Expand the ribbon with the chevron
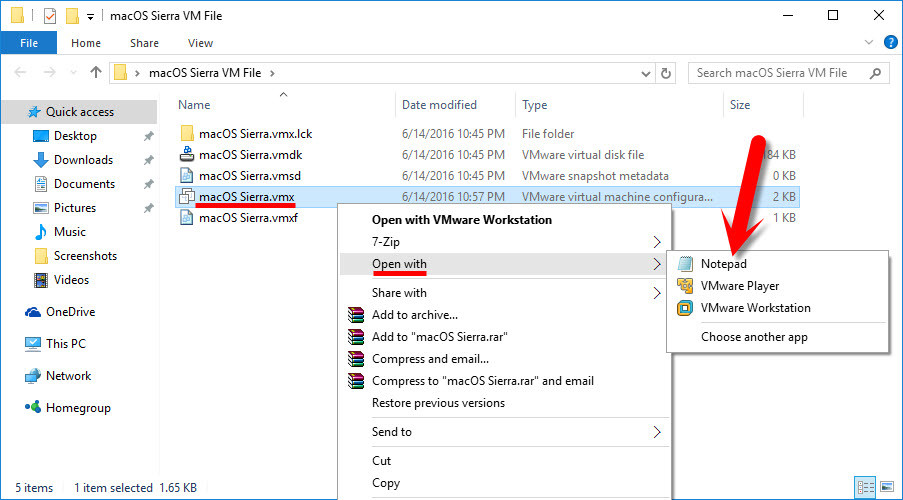Image resolution: width=903 pixels, height=500 pixels. pos(869,43)
